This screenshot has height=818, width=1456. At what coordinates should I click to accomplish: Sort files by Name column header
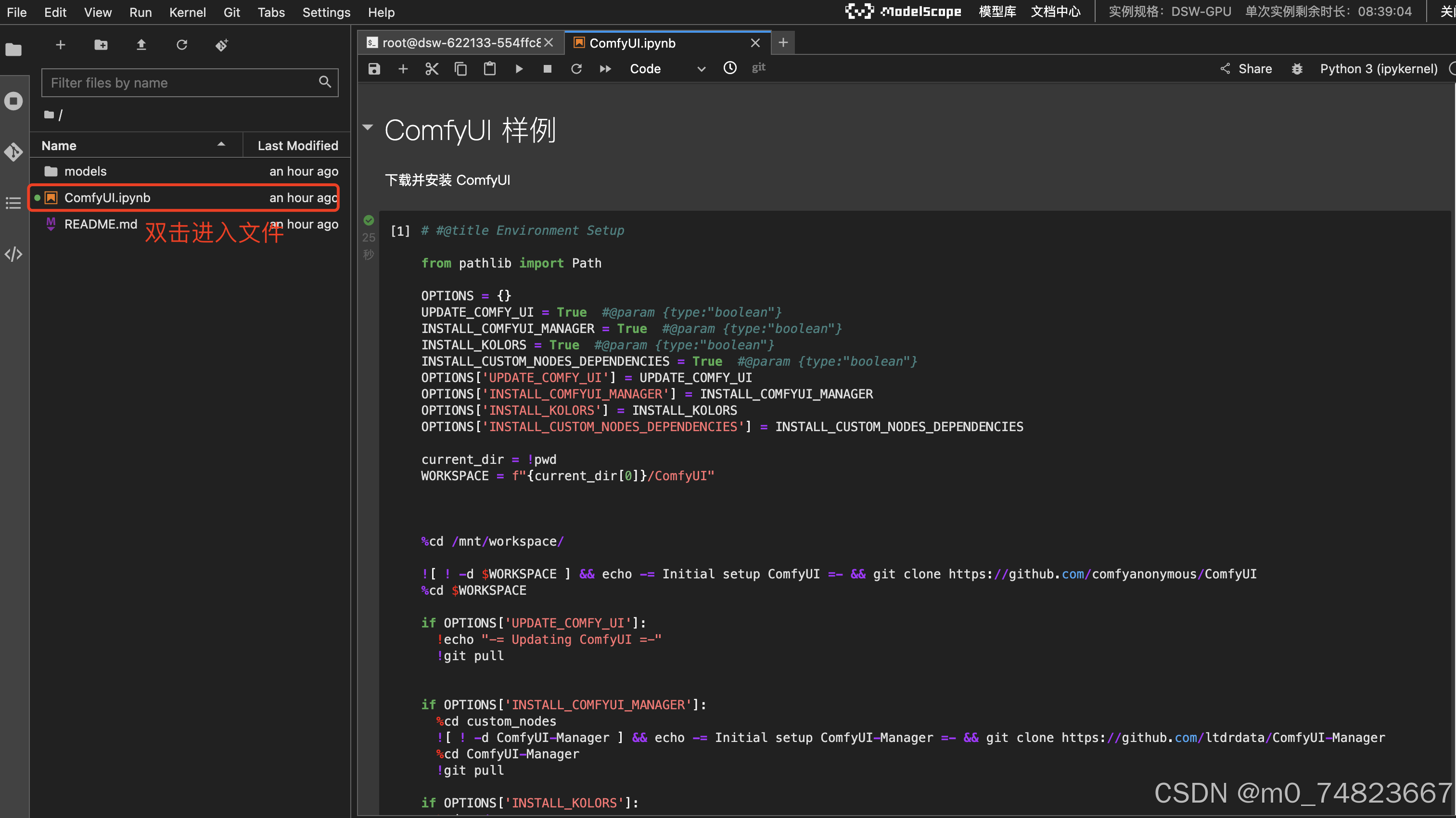(59, 145)
